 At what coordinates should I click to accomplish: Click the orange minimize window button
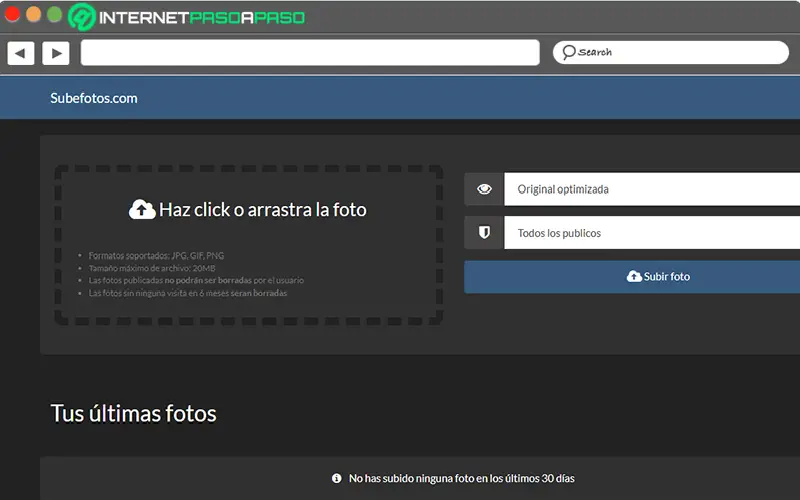point(34,14)
